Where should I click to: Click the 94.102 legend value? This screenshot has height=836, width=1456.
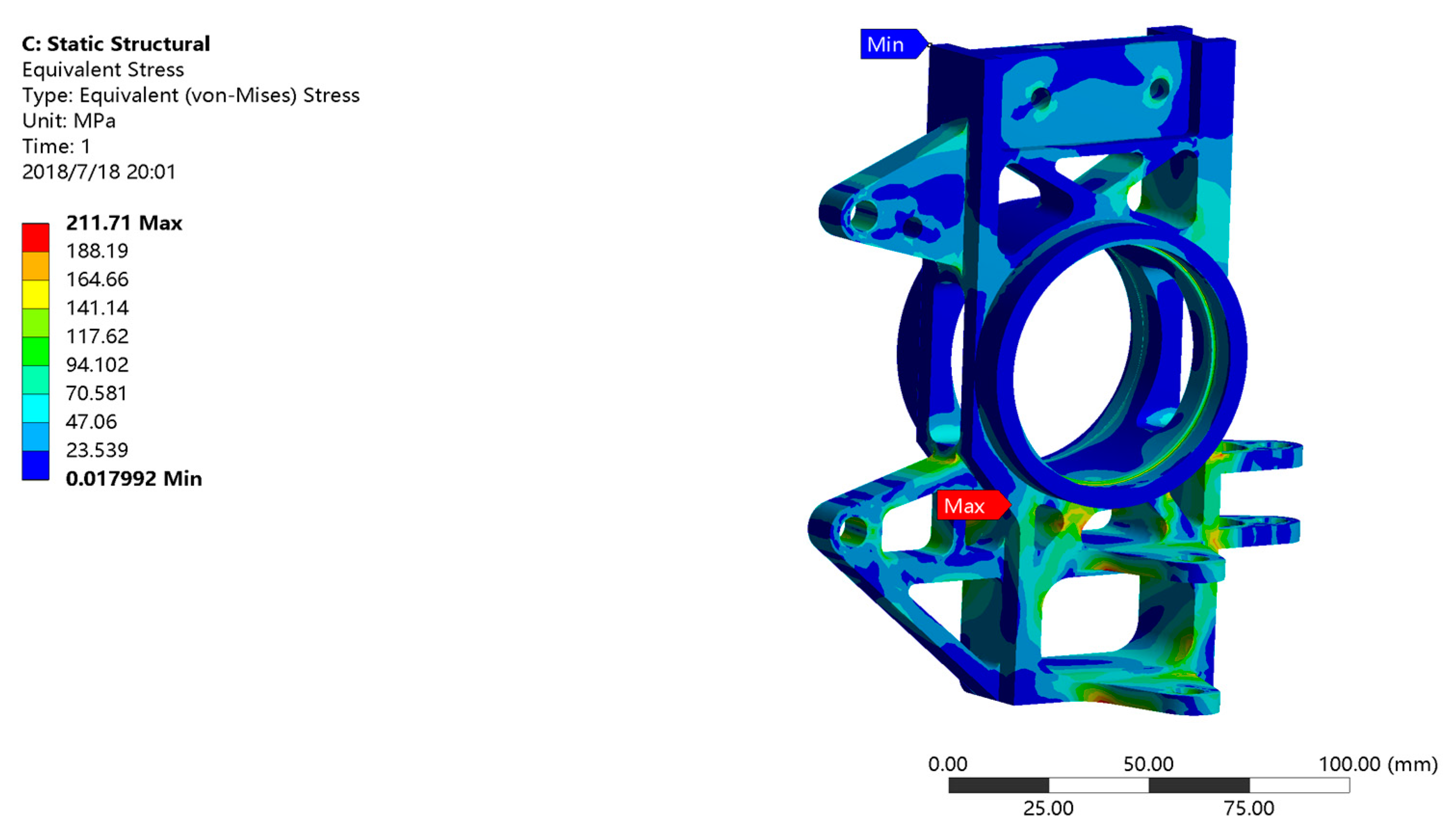[97, 365]
